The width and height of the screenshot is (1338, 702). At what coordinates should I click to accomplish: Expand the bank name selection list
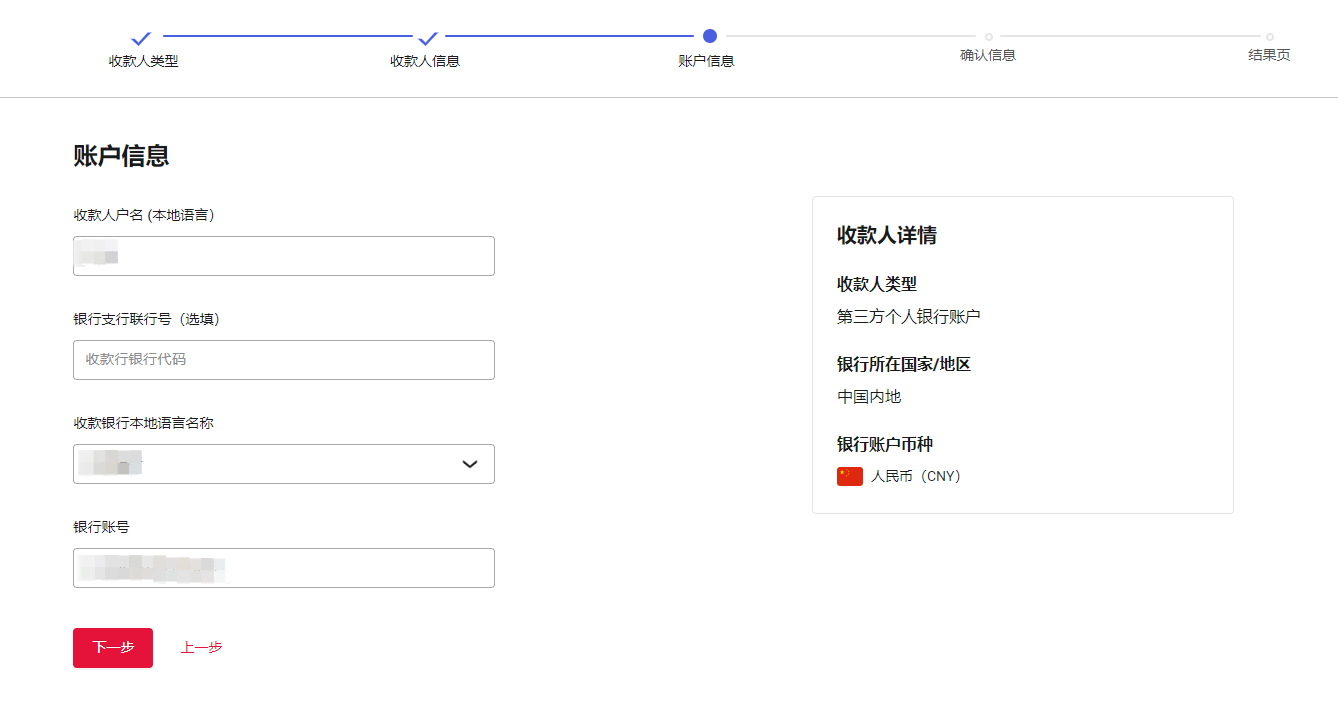click(x=283, y=463)
